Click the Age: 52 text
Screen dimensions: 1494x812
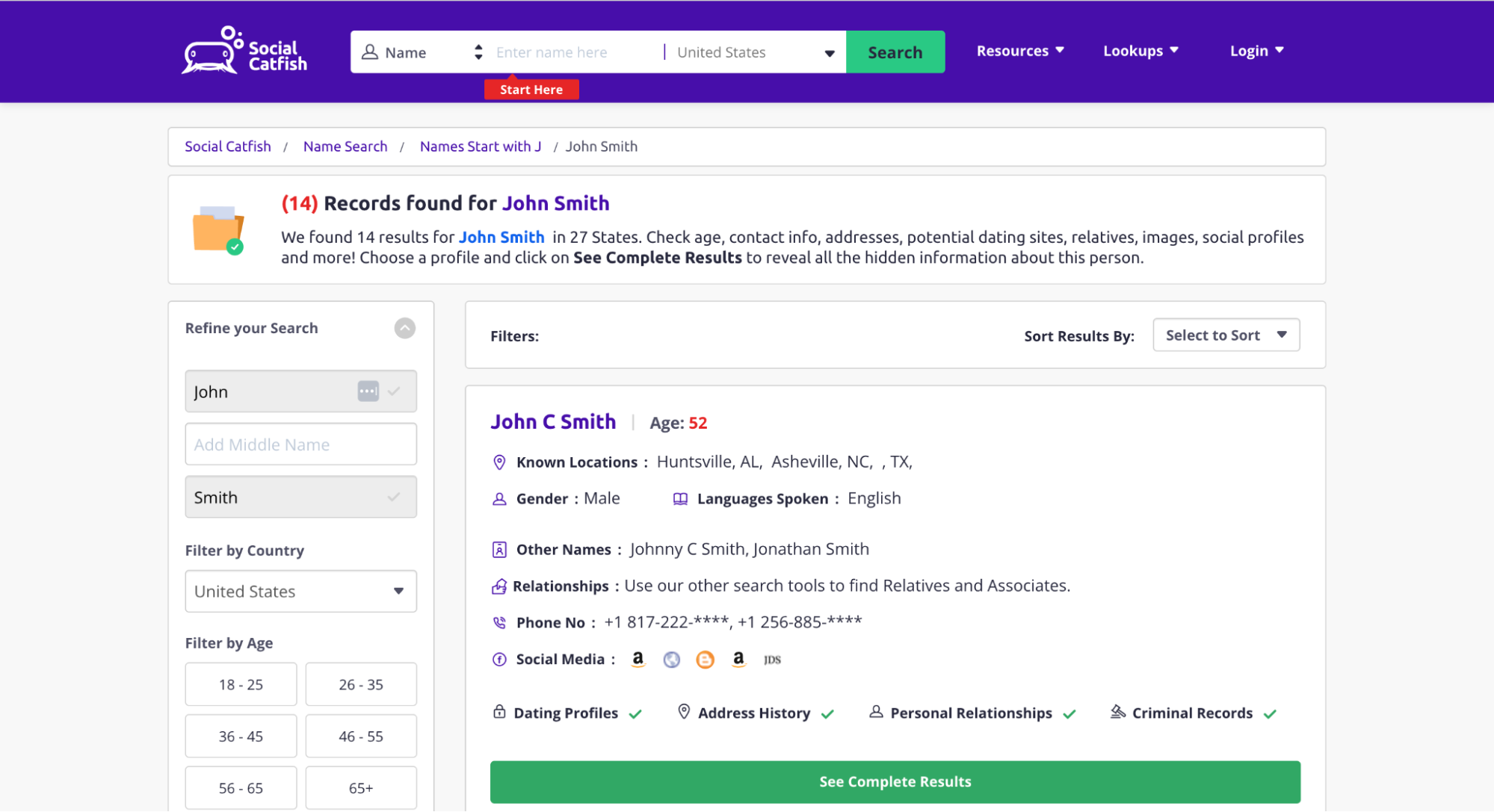(x=679, y=424)
